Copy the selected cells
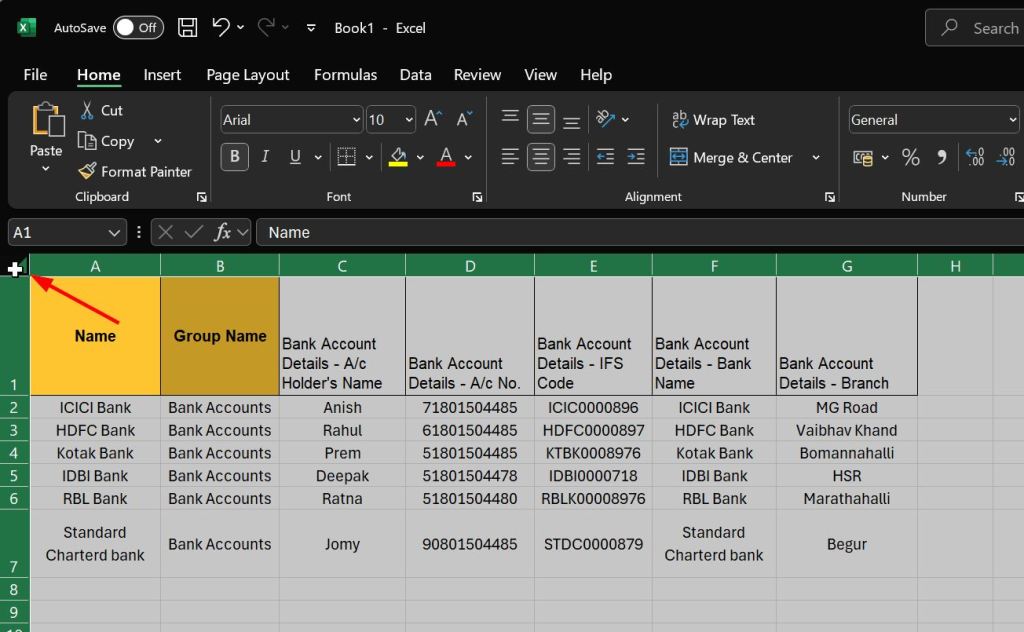Viewport: 1024px width, 632px height. coord(106,141)
